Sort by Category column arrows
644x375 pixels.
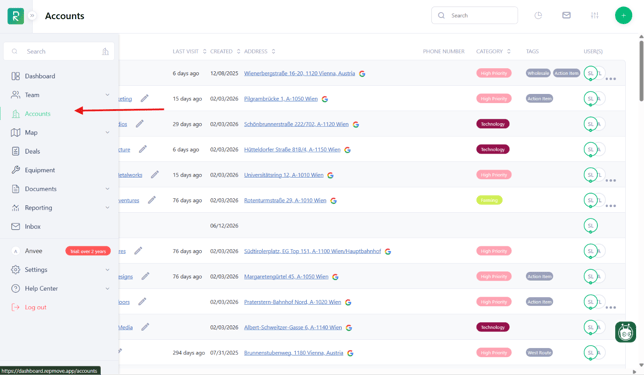[509, 51]
